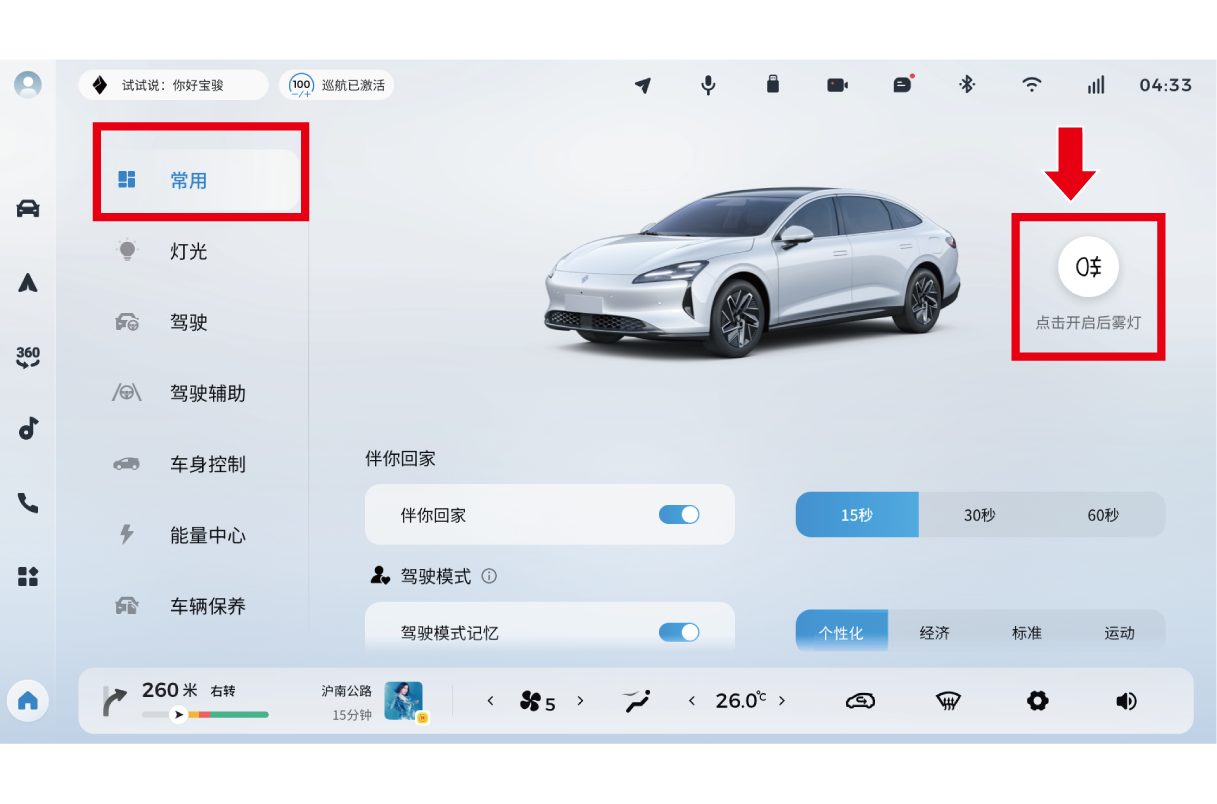Screen dimensions: 1217x804
Task: Tap the 沪南公路 road name
Action: tap(346, 691)
